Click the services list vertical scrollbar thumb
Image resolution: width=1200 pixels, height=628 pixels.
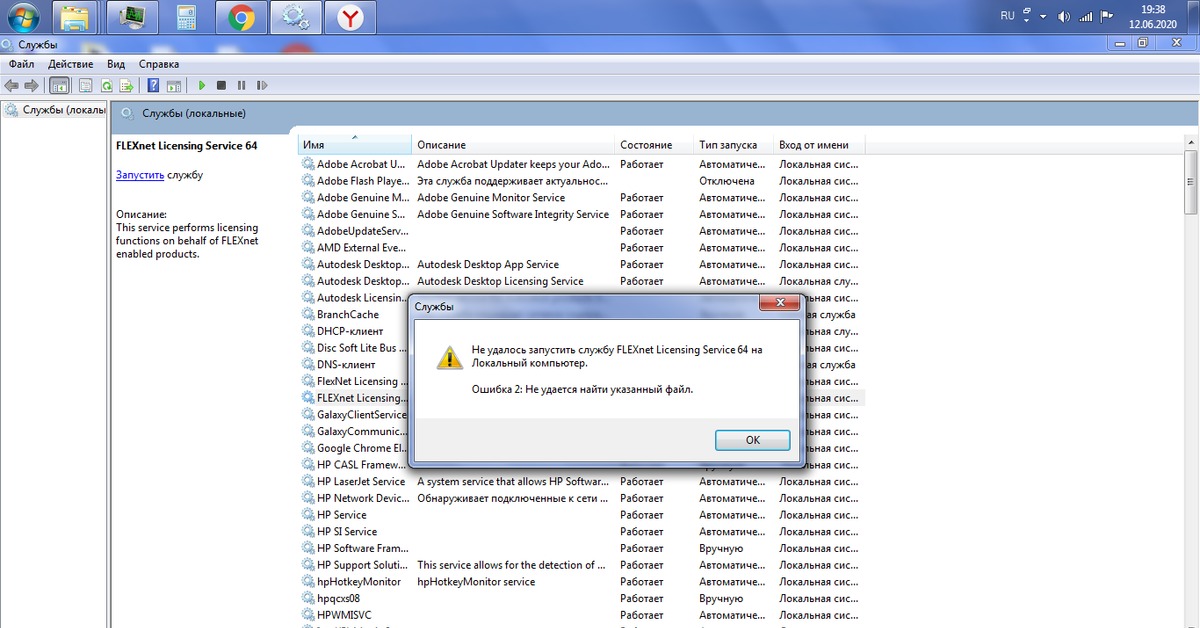1192,180
